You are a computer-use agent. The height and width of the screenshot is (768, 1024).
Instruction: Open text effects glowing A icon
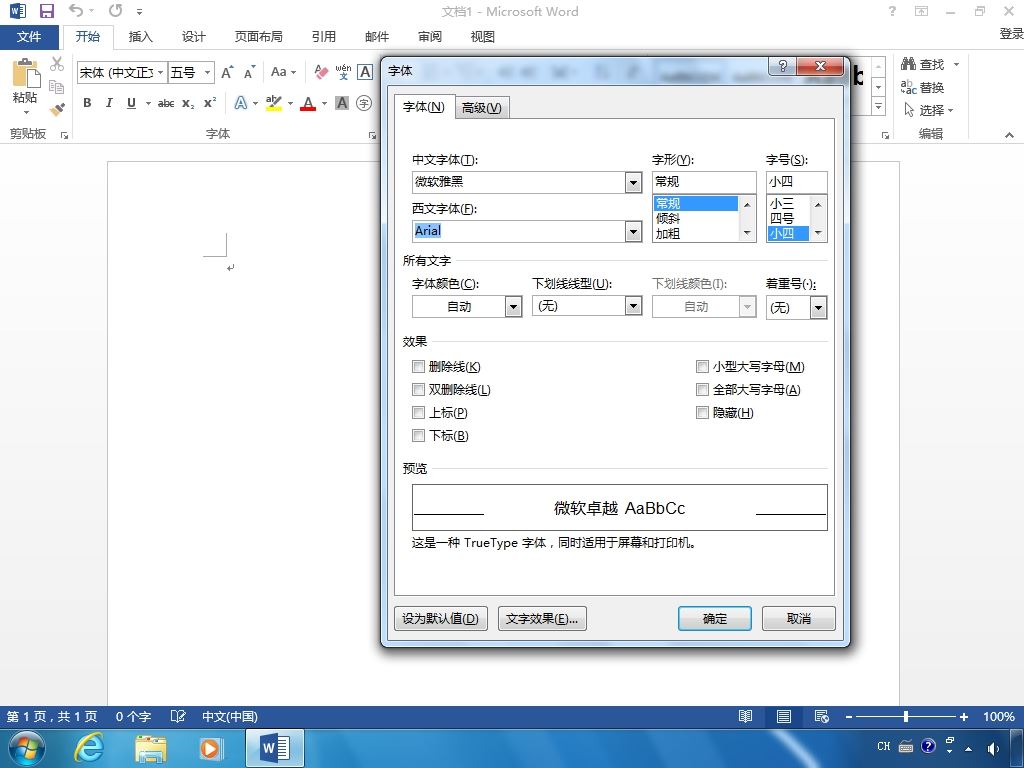(x=241, y=103)
